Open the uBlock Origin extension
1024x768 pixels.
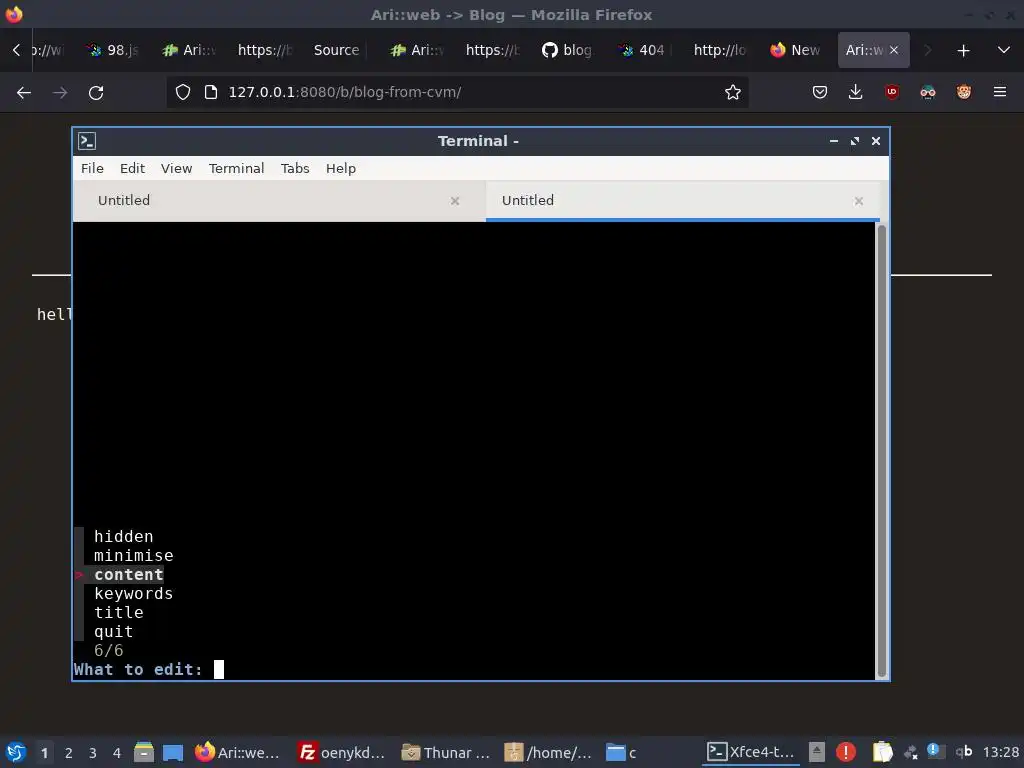pos(892,92)
